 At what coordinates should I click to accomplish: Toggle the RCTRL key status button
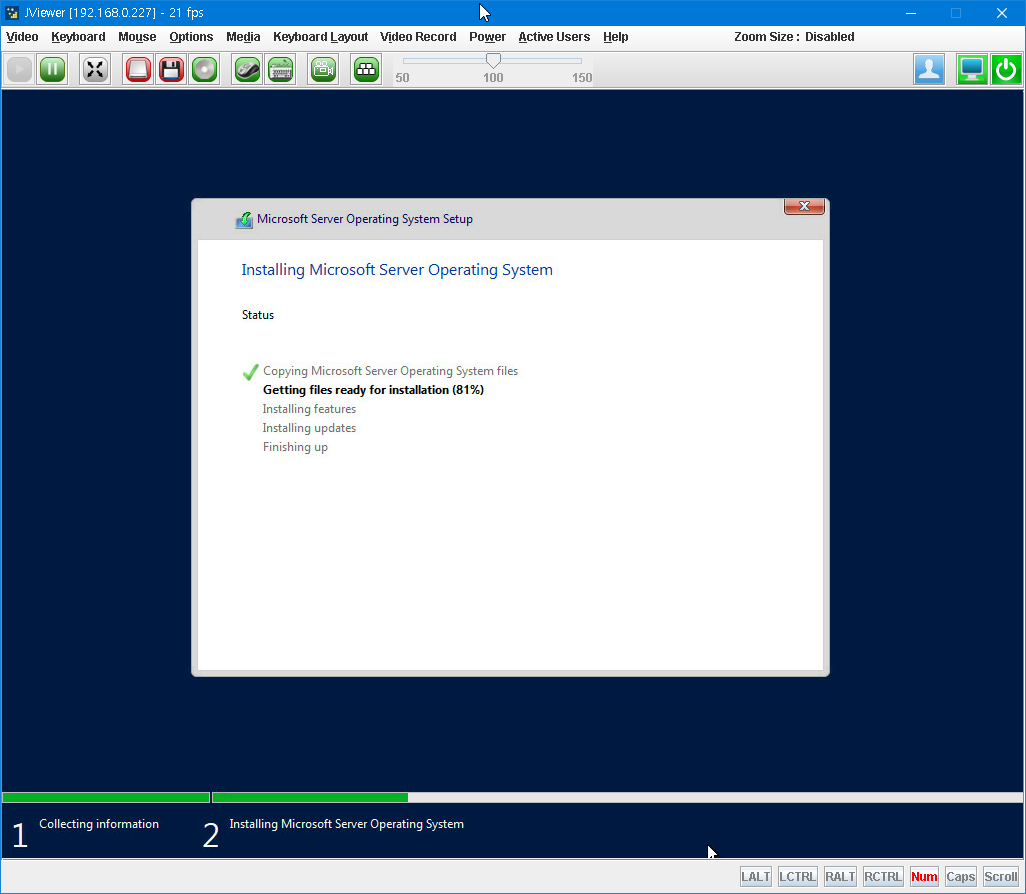tap(883, 876)
